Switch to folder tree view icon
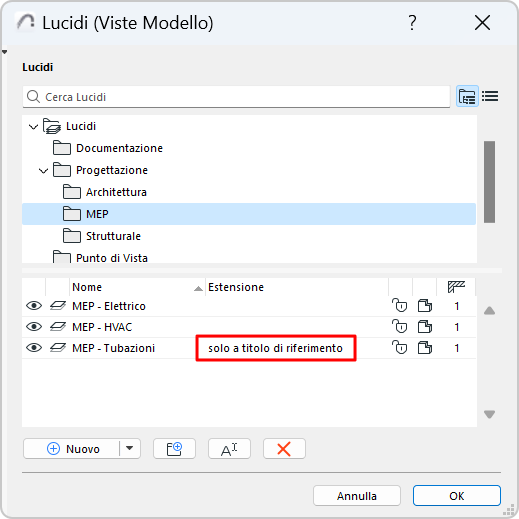Viewport: 519px width, 519px height. point(467,97)
